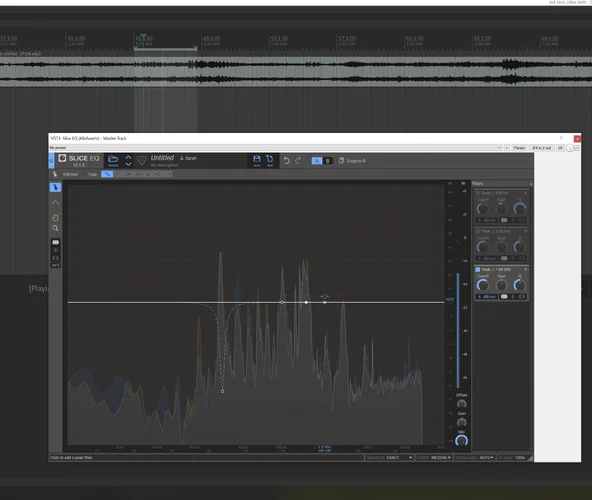Set stereo mode for the 1.93 kHz filter

(504, 296)
